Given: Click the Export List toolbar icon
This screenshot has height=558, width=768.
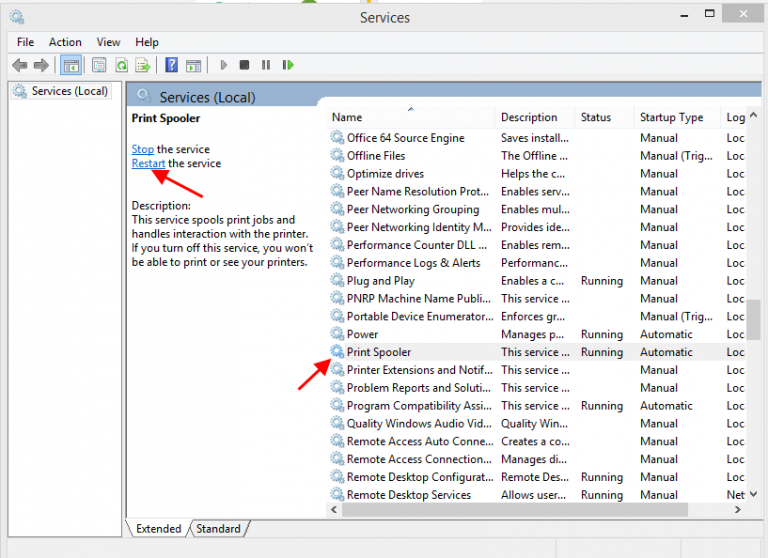Looking at the screenshot, I should 143,65.
